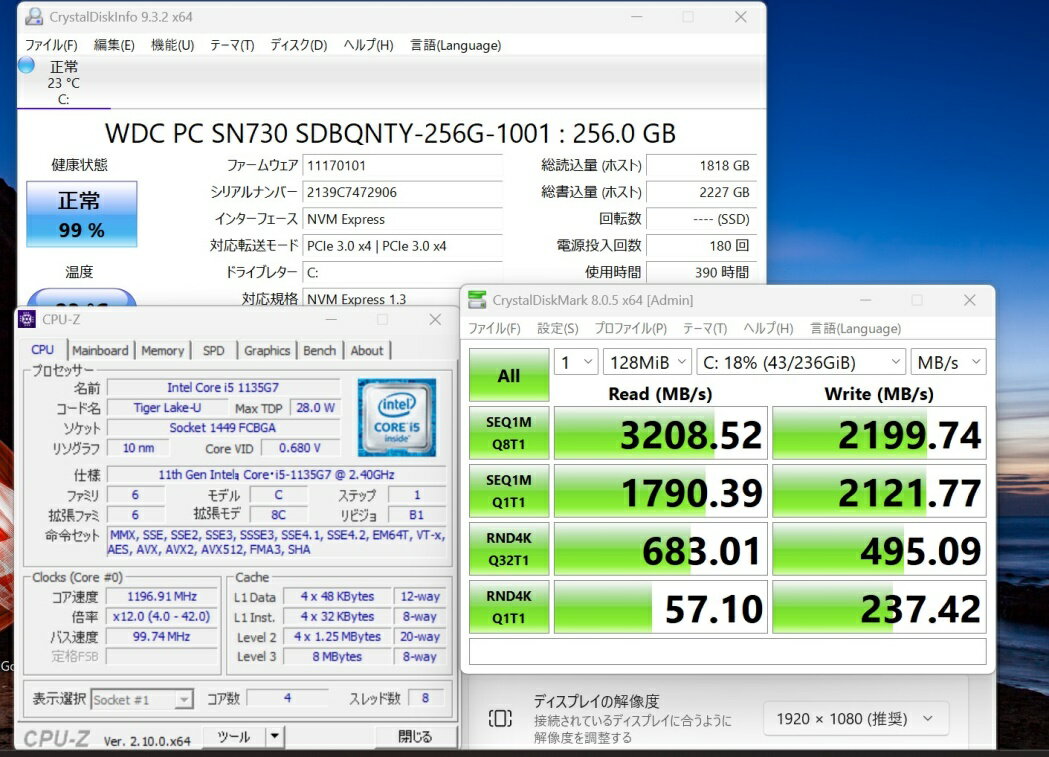Open 言語(Language) menu in CrystalDiskInfo

click(x=456, y=45)
